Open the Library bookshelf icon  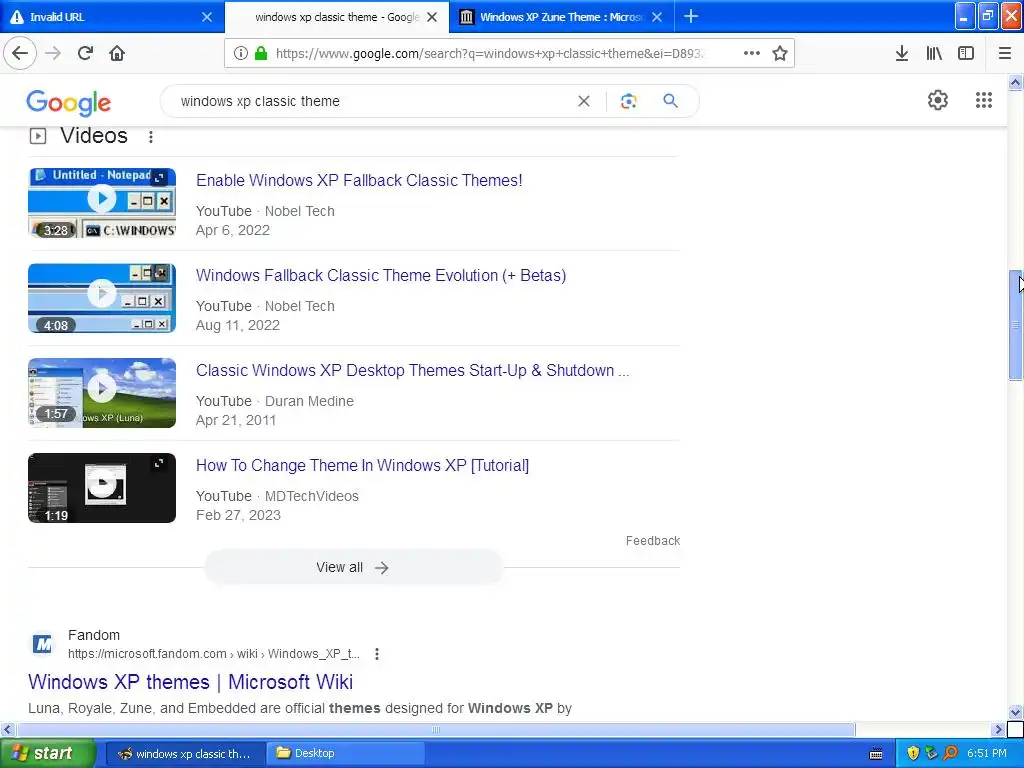click(934, 54)
